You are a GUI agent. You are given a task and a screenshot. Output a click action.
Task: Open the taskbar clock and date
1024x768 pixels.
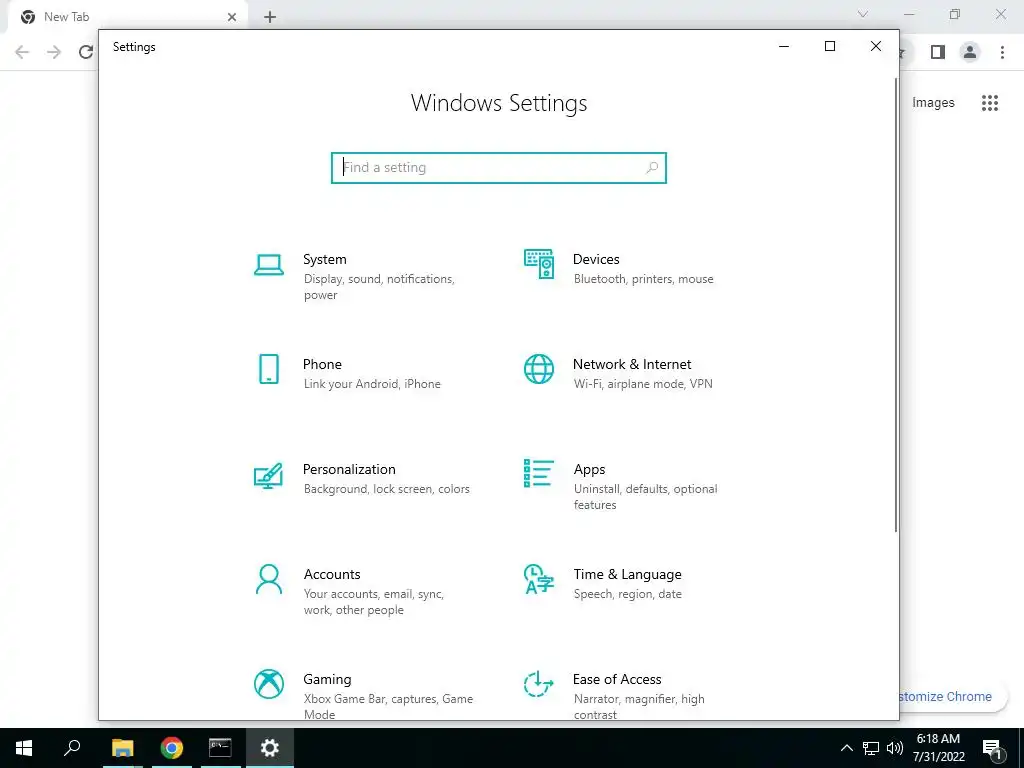click(x=938, y=748)
